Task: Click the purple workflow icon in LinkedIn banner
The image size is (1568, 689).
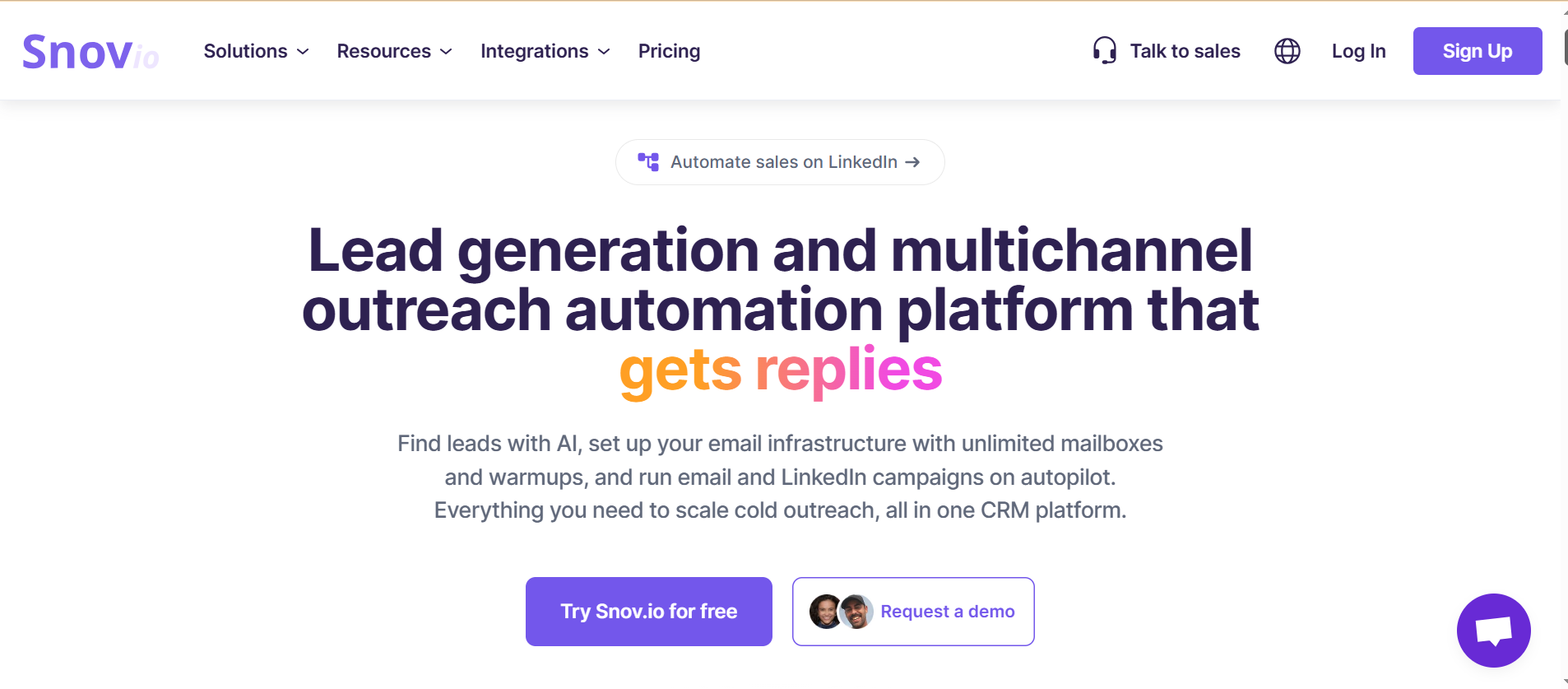Action: tap(648, 162)
